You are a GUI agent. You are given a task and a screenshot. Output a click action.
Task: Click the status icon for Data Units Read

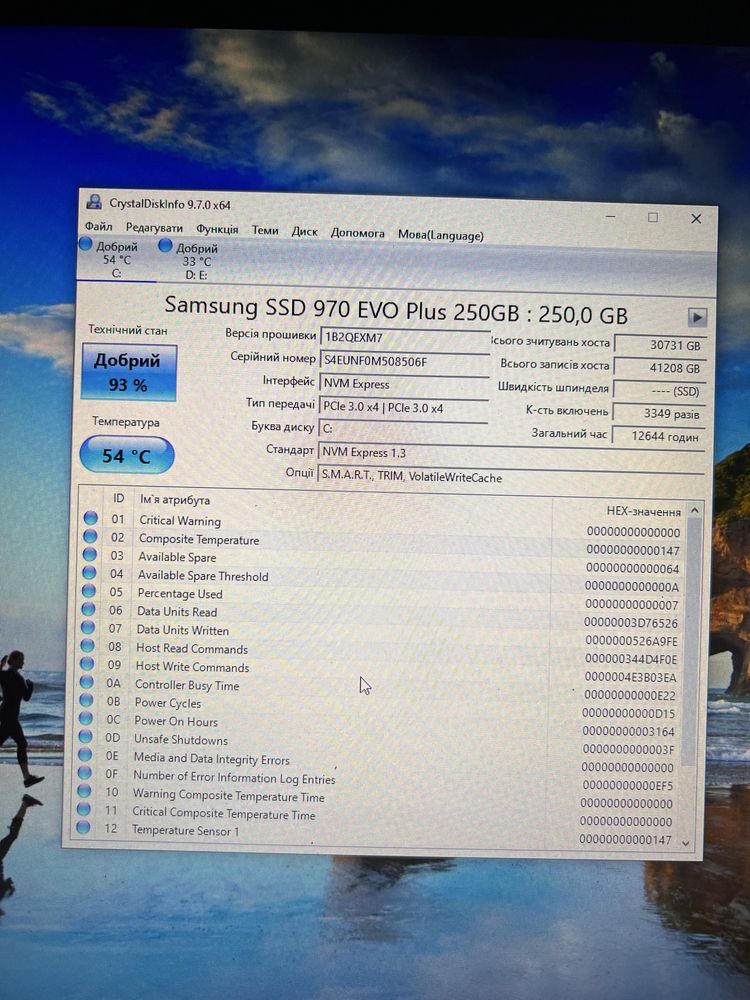tap(89, 609)
